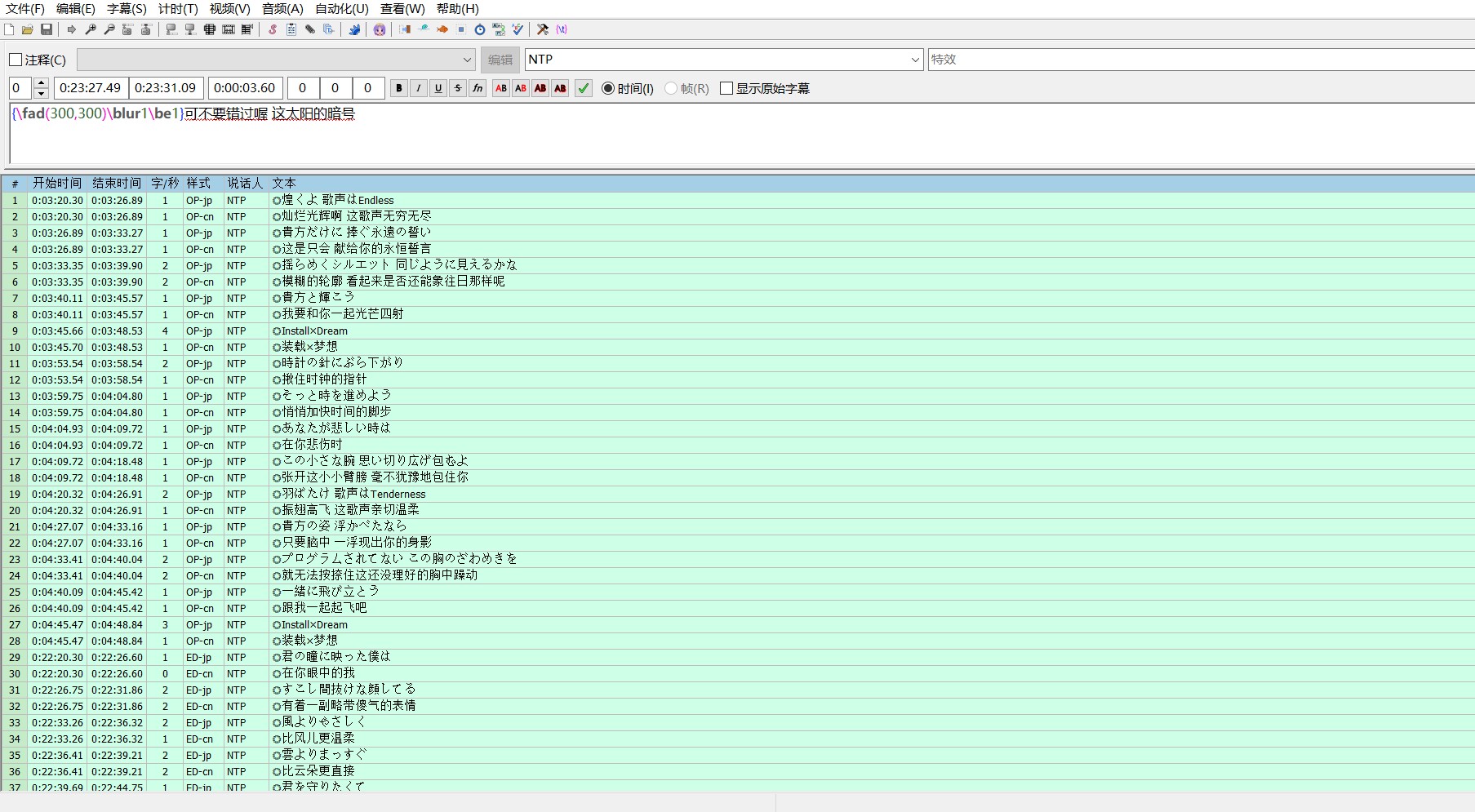Image resolution: width=1475 pixels, height=812 pixels.
Task: Create a new subtitles file
Action: (x=9, y=29)
